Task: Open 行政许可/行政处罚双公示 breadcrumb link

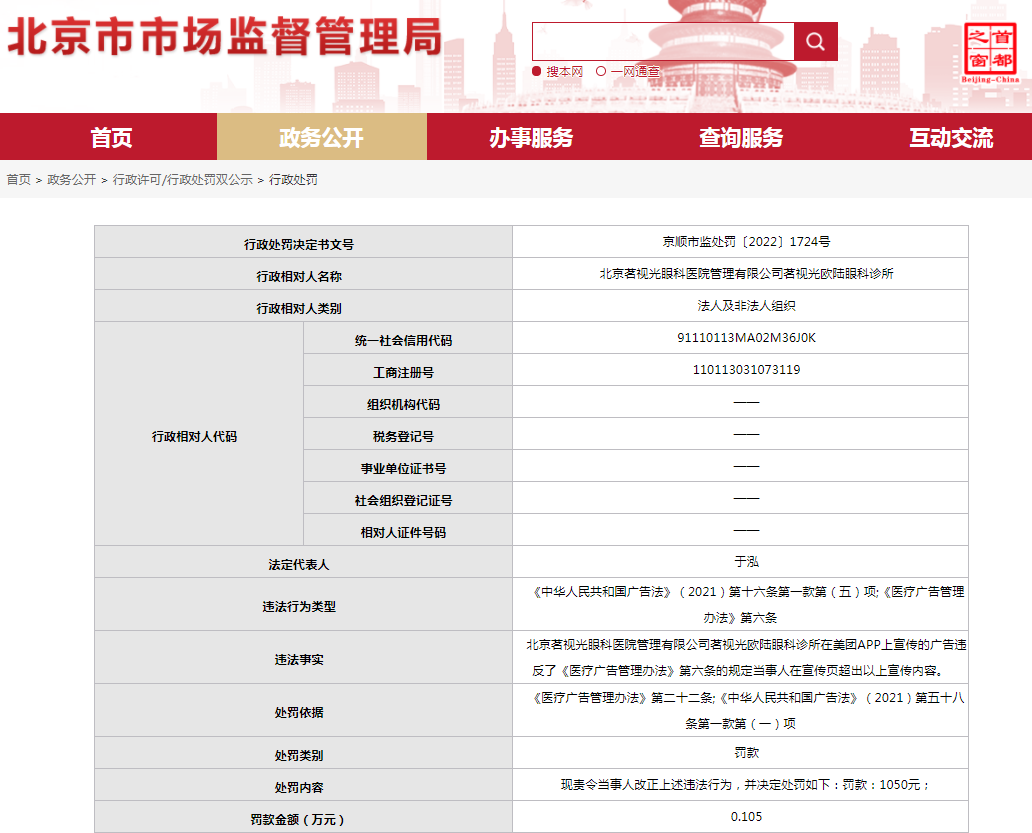Action: 183,180
